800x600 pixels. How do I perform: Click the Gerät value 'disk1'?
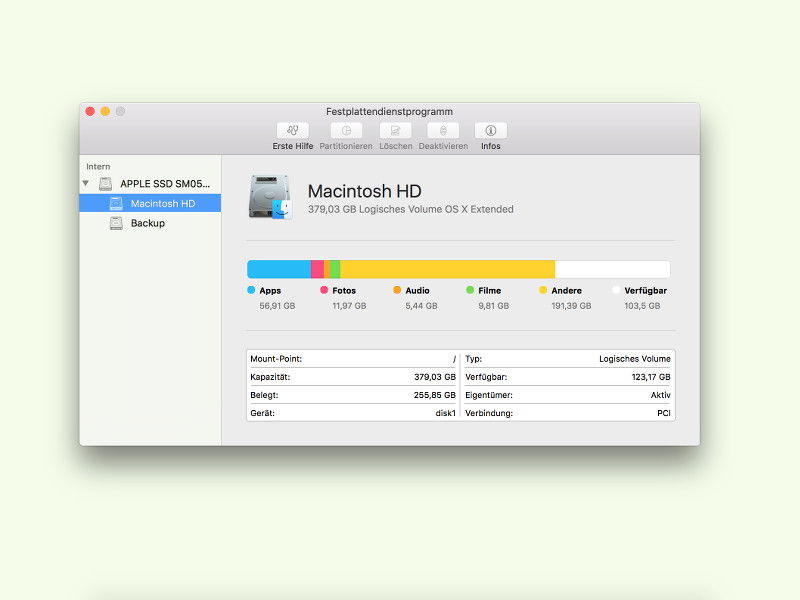tap(445, 413)
